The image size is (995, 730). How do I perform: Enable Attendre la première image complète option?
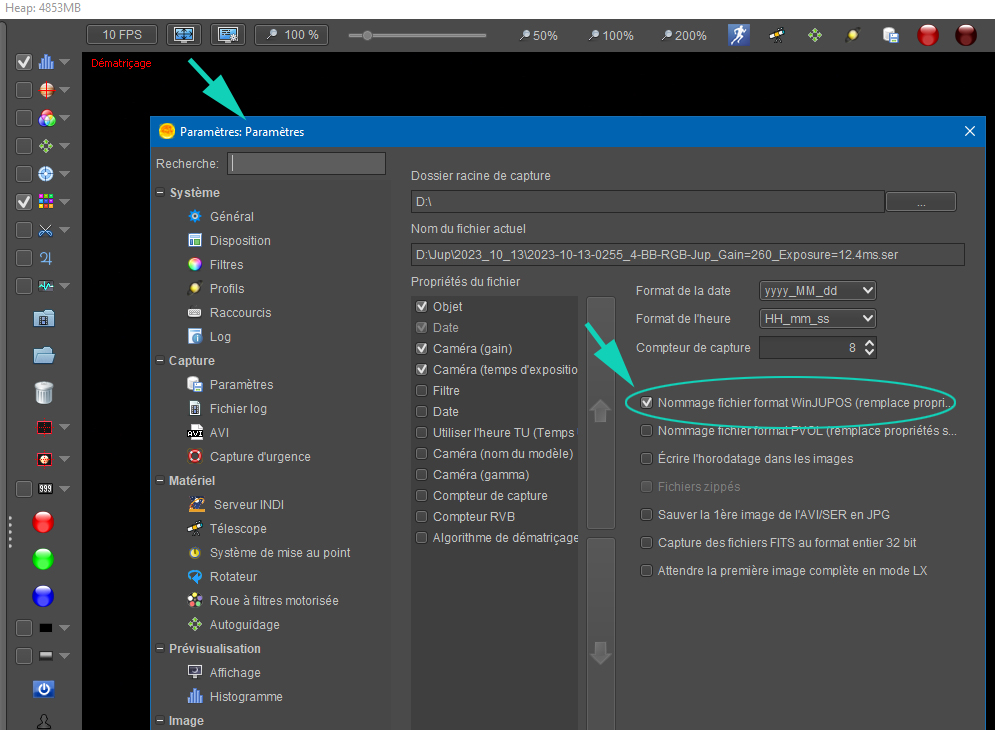647,570
